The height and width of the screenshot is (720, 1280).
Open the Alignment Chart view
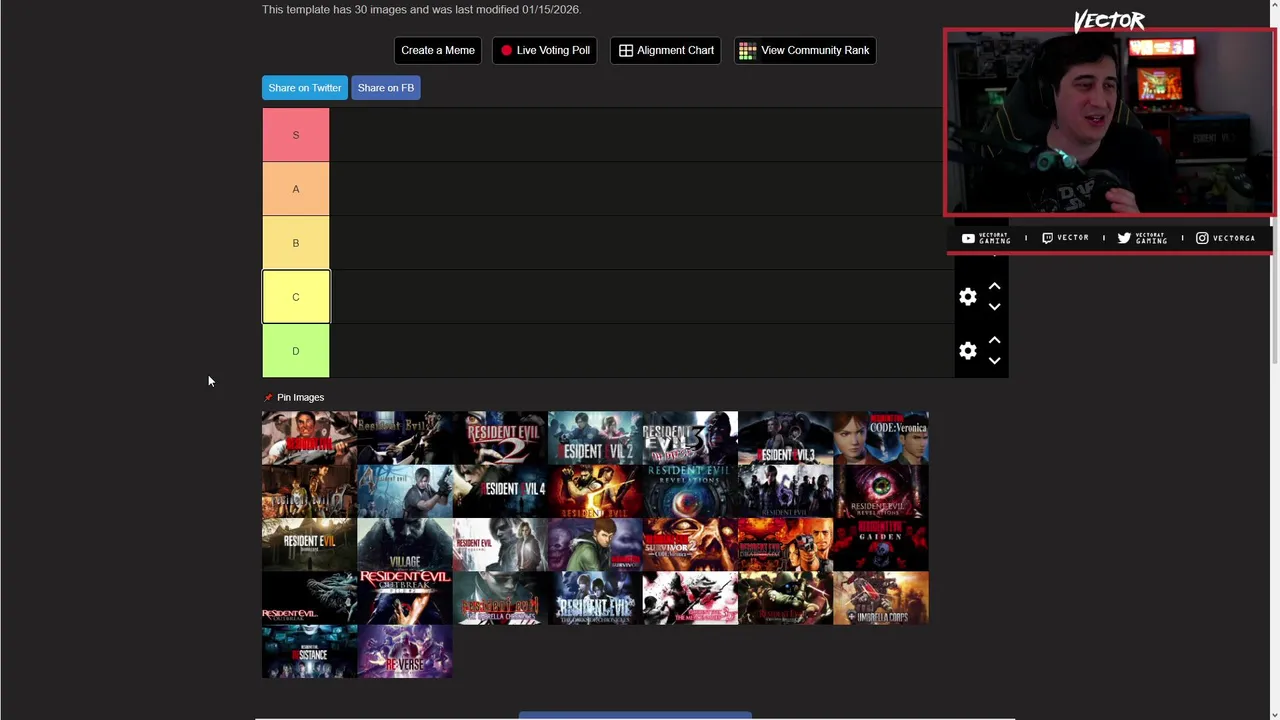click(666, 50)
